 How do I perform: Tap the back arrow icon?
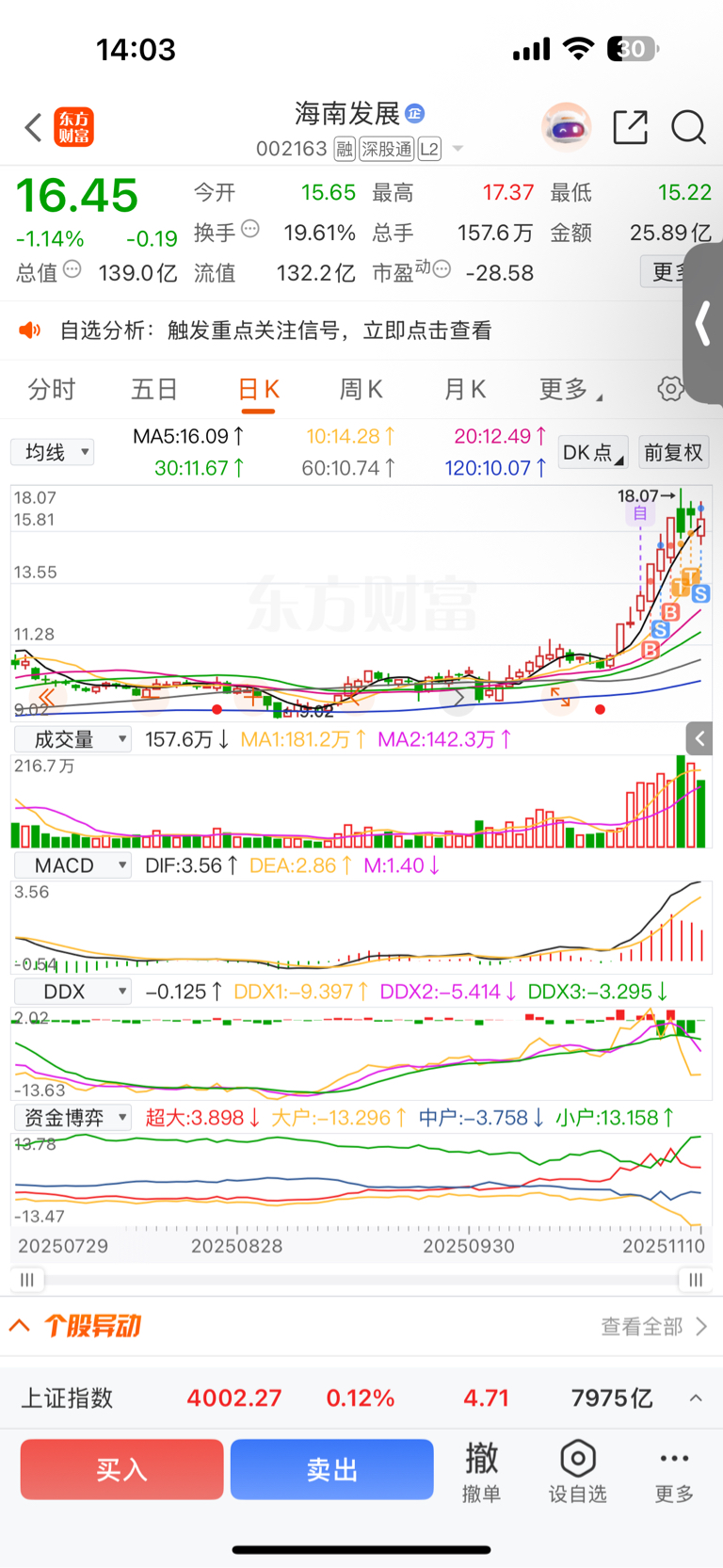pyautogui.click(x=33, y=127)
